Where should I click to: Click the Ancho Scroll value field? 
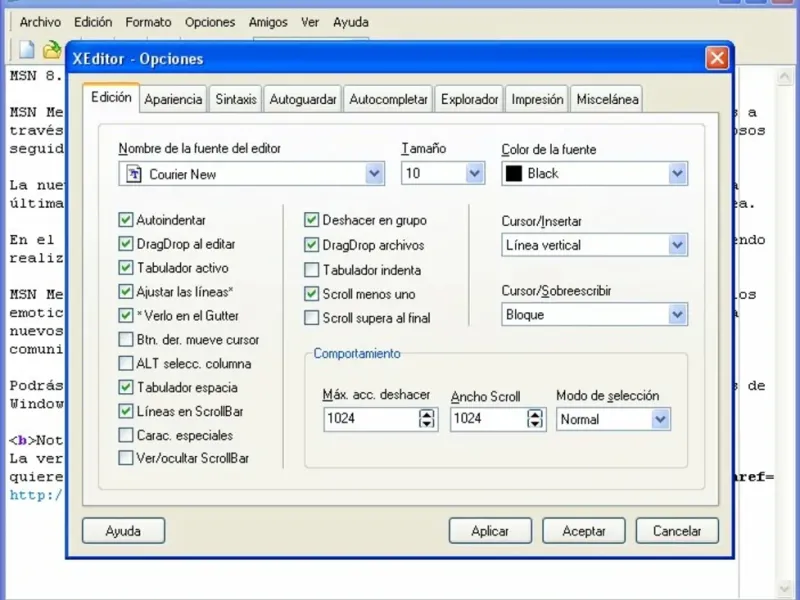pyautogui.click(x=489, y=419)
